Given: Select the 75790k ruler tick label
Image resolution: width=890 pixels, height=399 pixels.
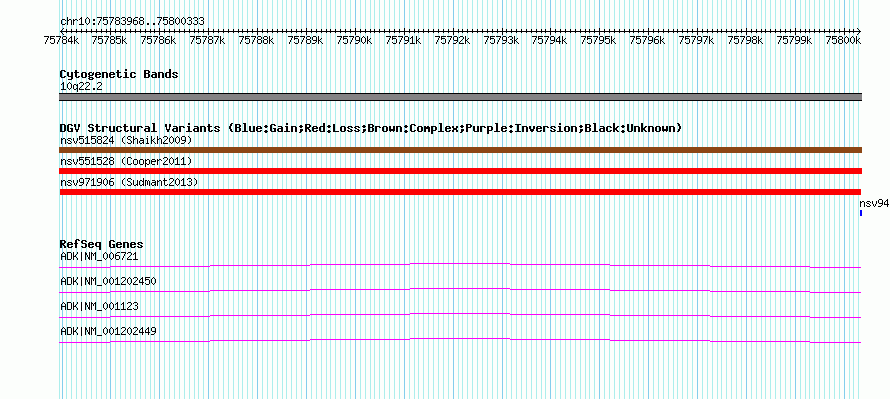Looking at the screenshot, I should coord(354,40).
